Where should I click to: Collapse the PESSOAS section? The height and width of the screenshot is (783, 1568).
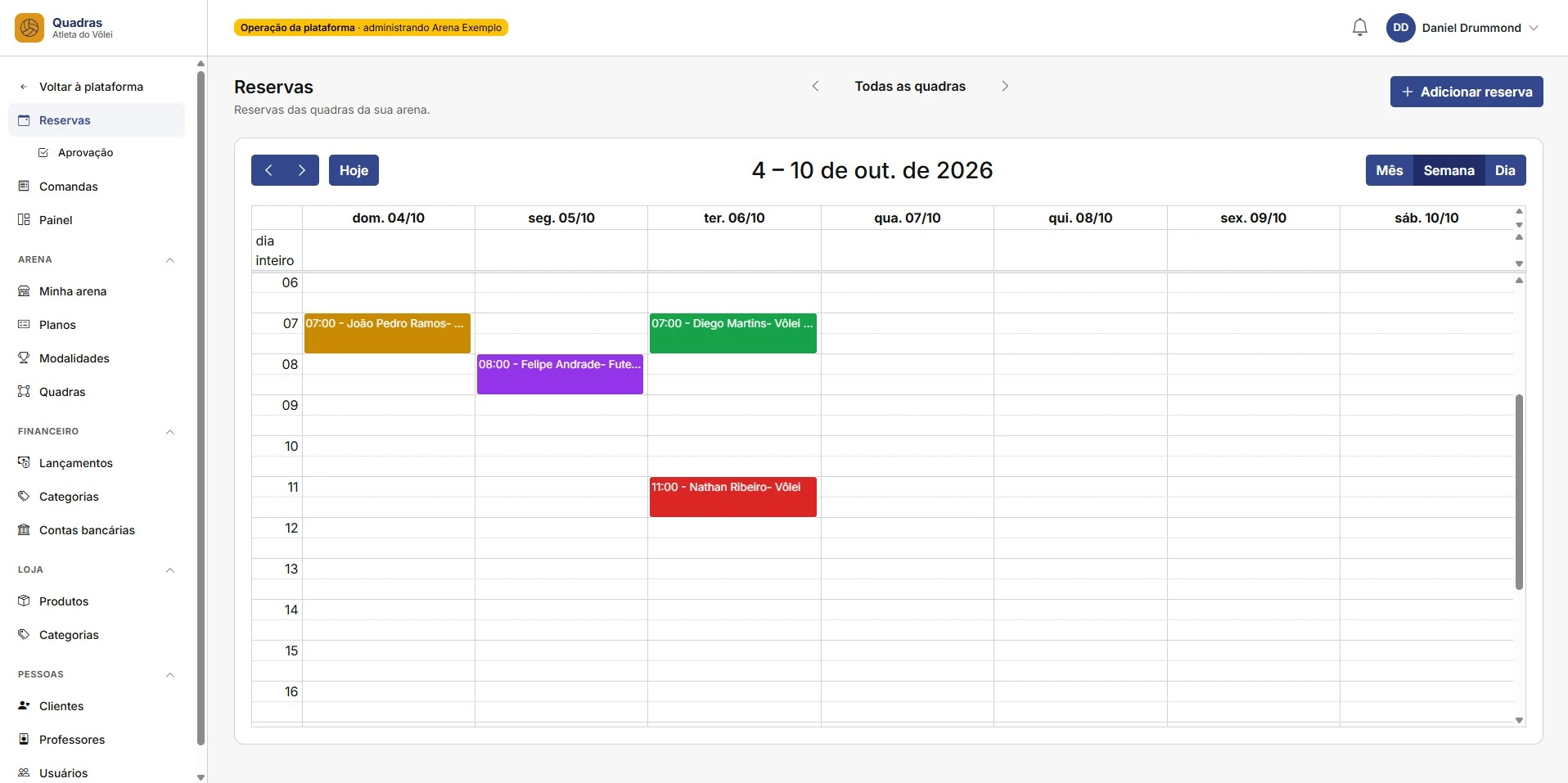(x=170, y=675)
